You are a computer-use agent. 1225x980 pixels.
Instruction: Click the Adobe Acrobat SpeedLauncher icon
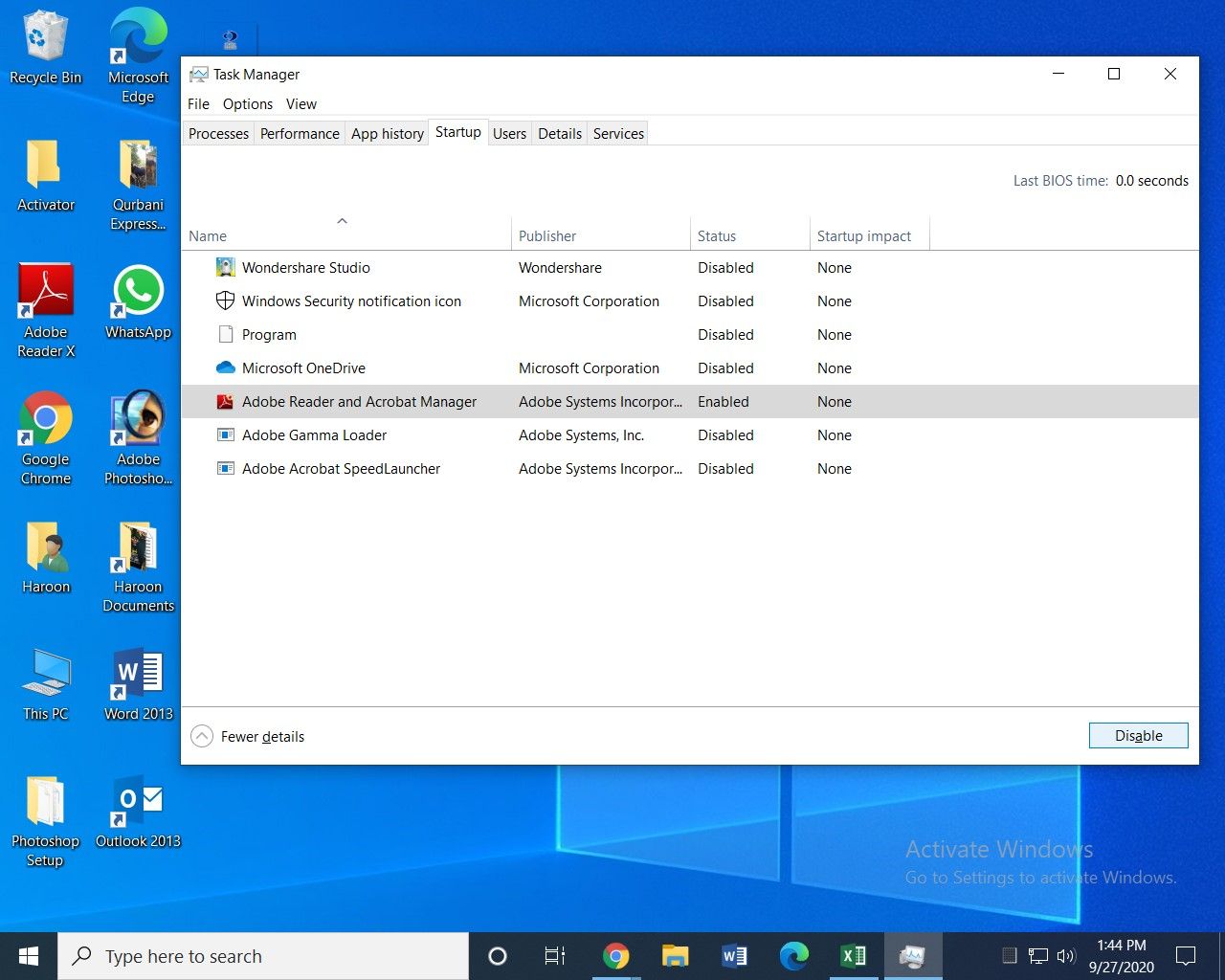pos(225,469)
